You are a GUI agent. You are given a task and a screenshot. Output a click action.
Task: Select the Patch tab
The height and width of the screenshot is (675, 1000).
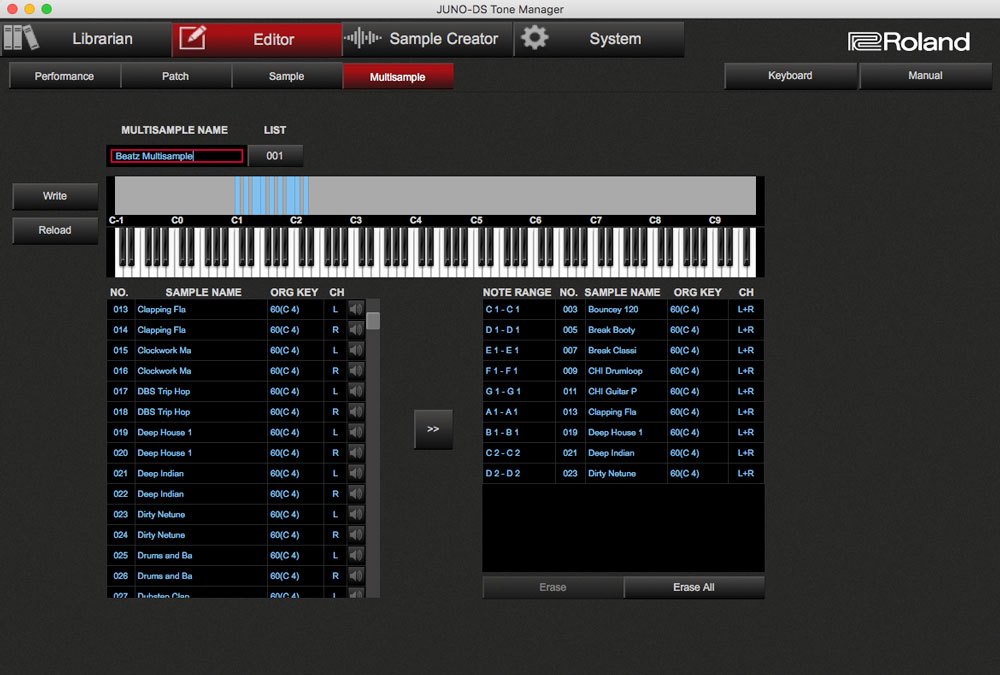[x=175, y=76]
